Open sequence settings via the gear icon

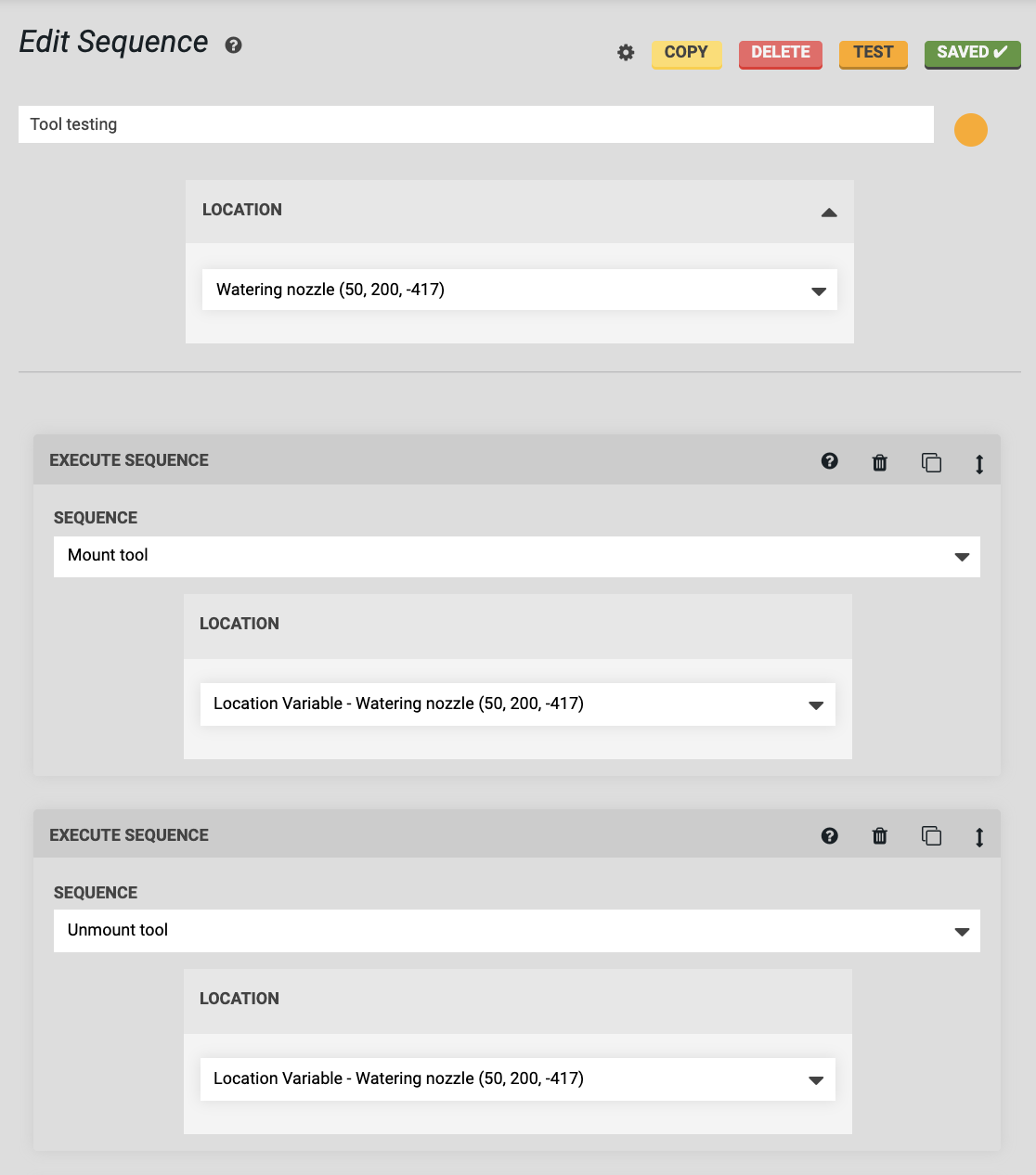pyautogui.click(x=625, y=53)
